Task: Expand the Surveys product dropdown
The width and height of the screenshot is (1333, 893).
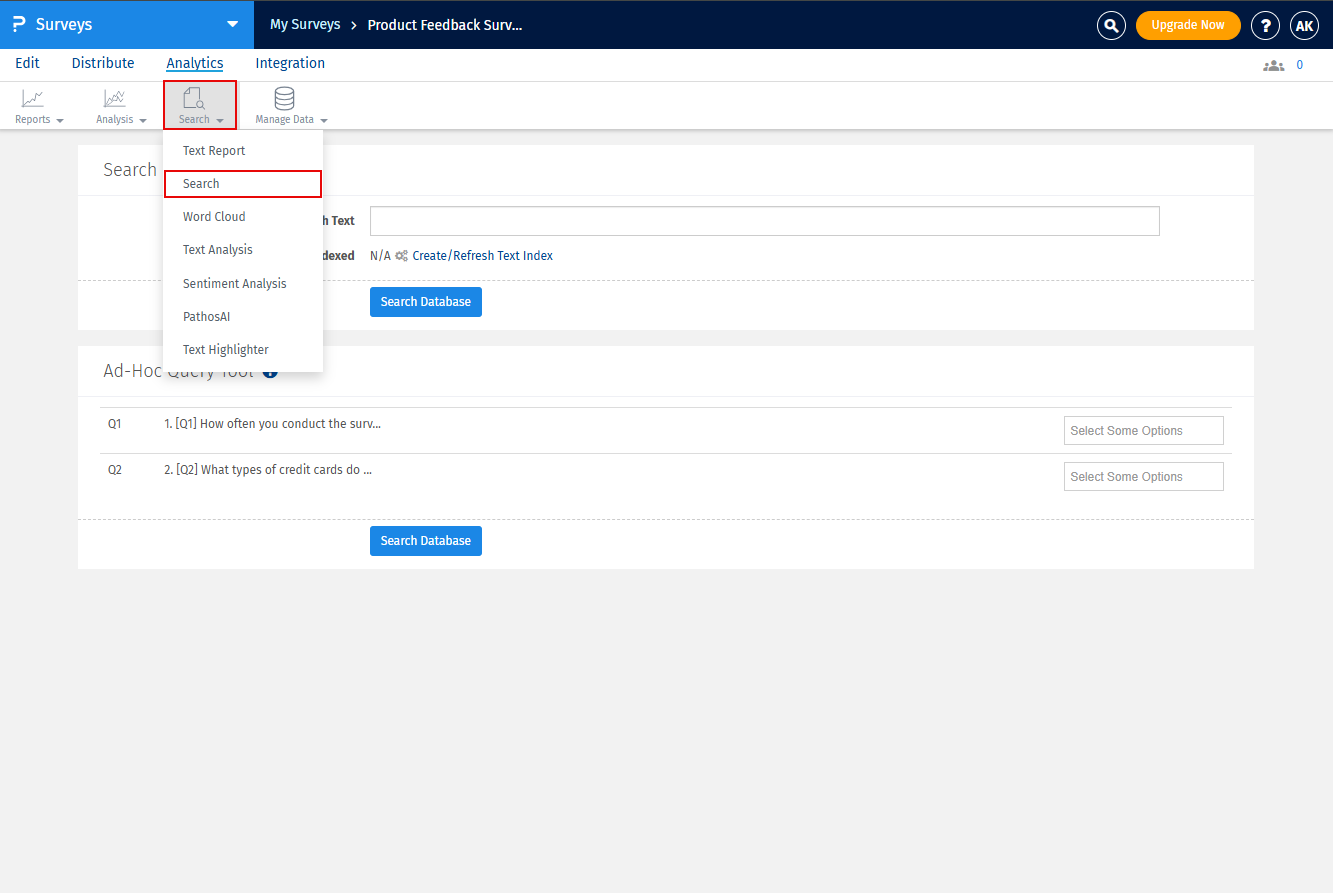Action: click(x=232, y=24)
